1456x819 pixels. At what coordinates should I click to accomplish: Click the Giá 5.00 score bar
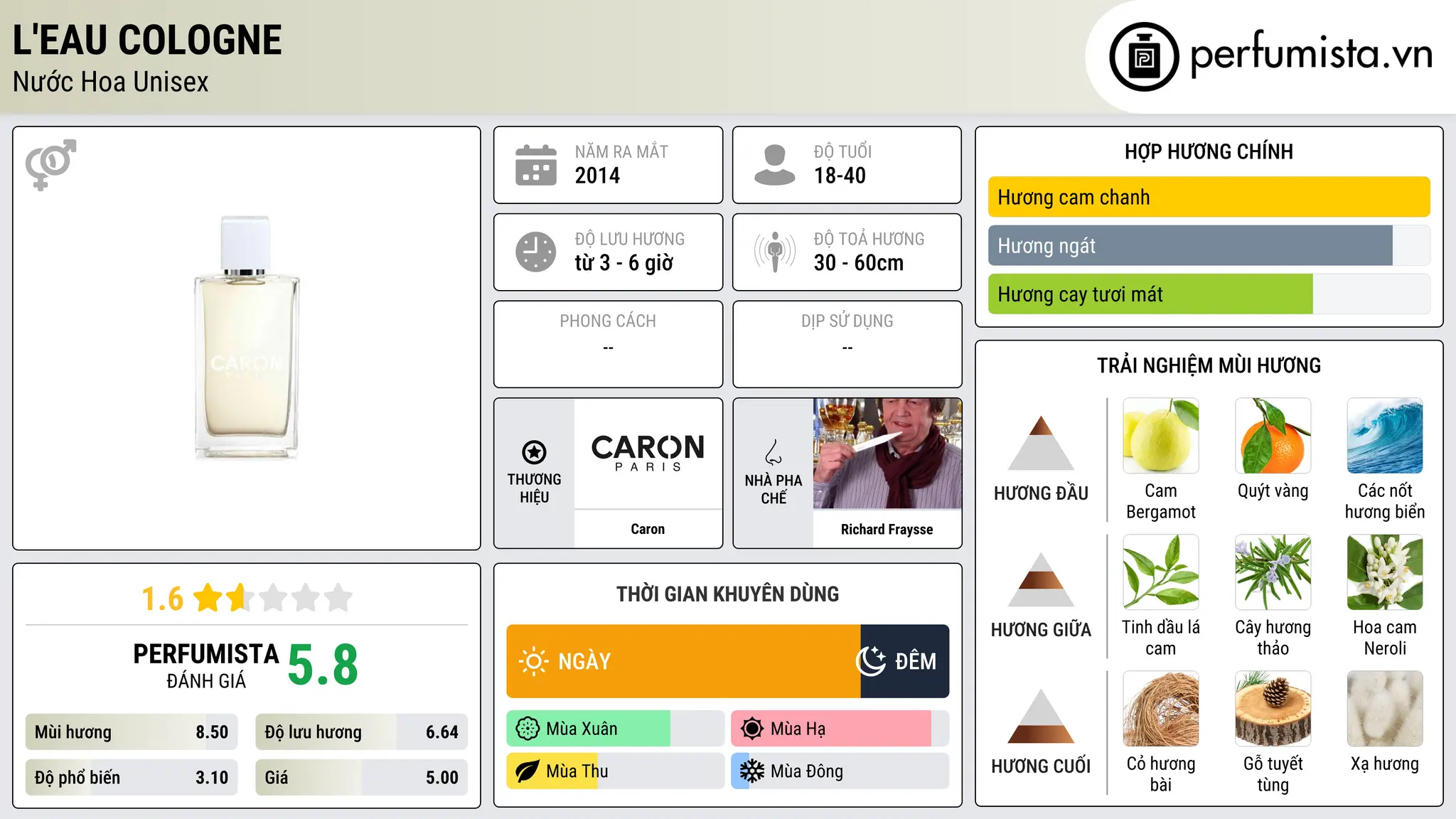tap(362, 778)
